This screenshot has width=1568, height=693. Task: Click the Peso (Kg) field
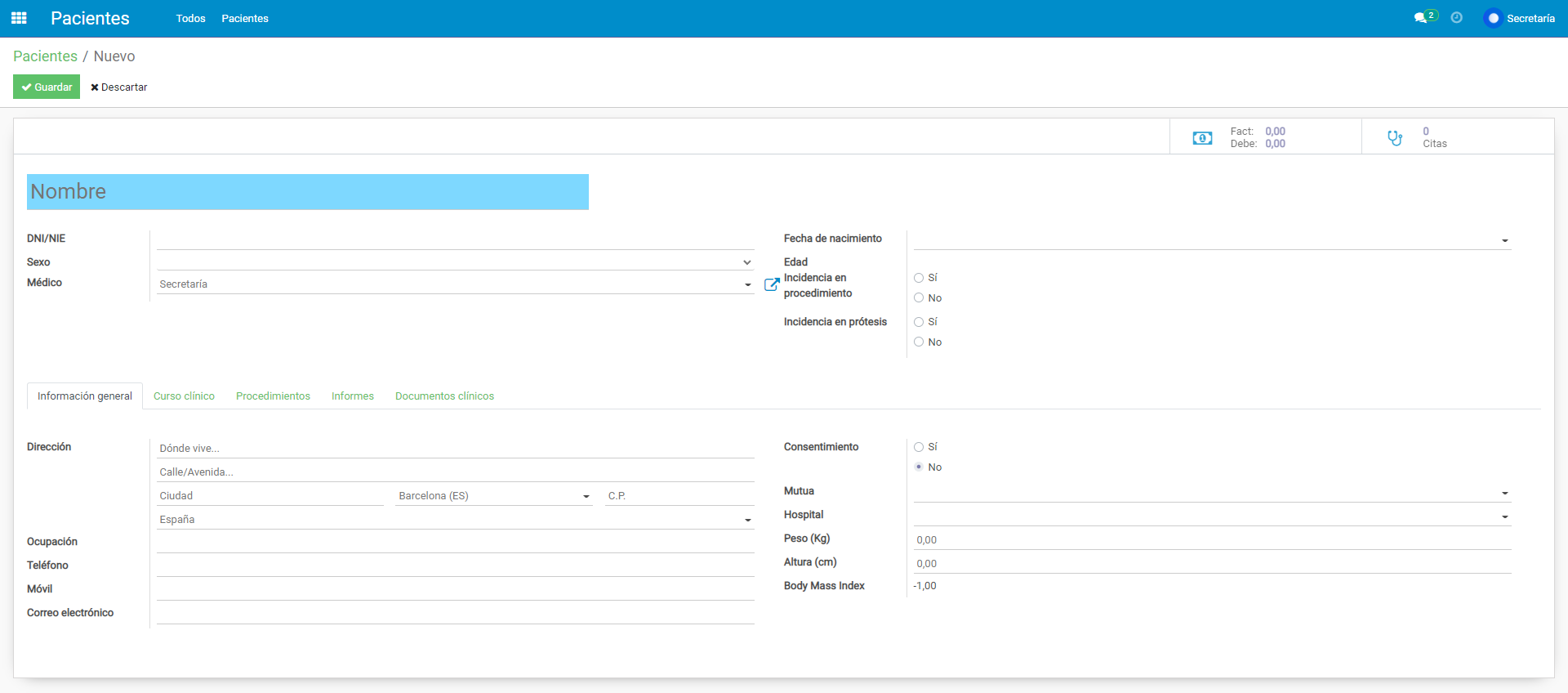pyautogui.click(x=1212, y=540)
